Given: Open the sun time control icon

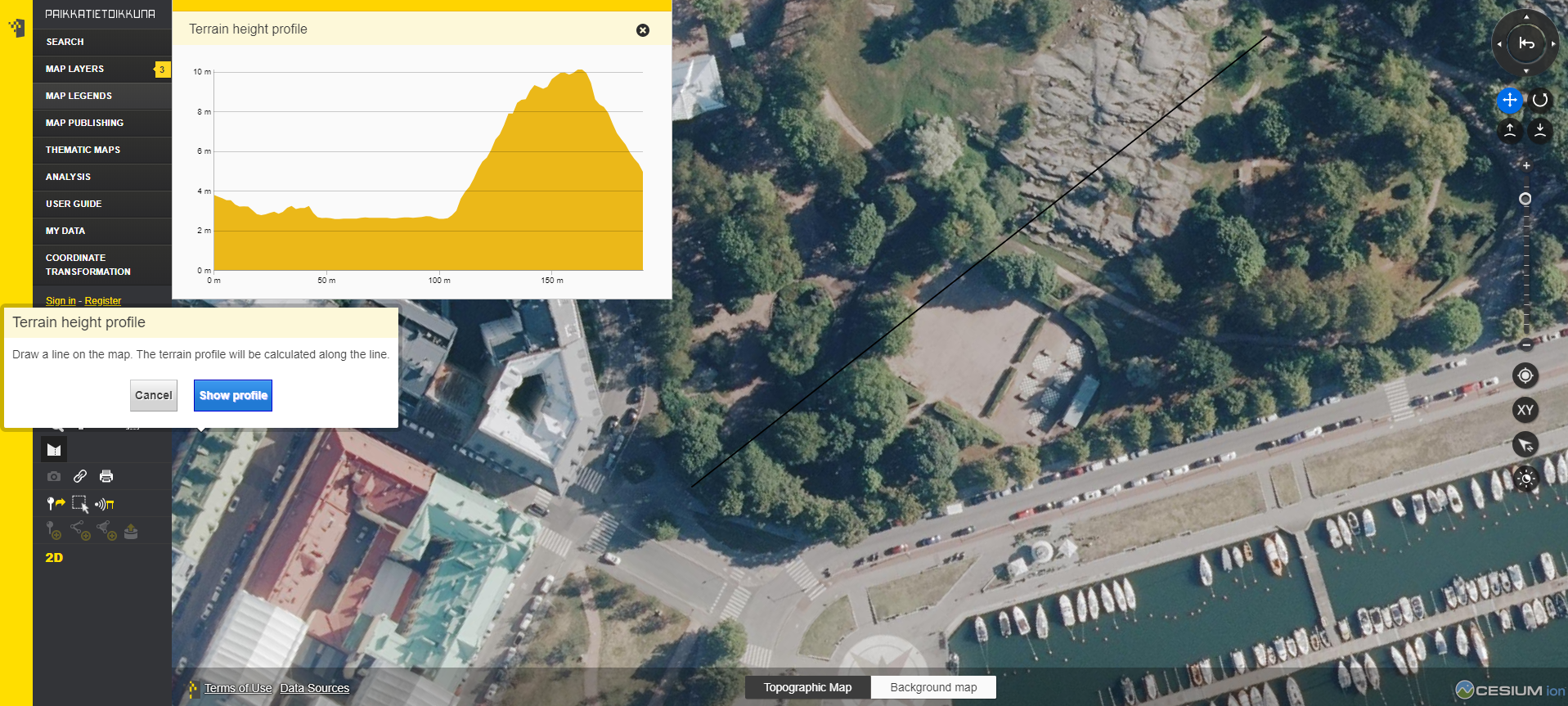Looking at the screenshot, I should [1525, 479].
